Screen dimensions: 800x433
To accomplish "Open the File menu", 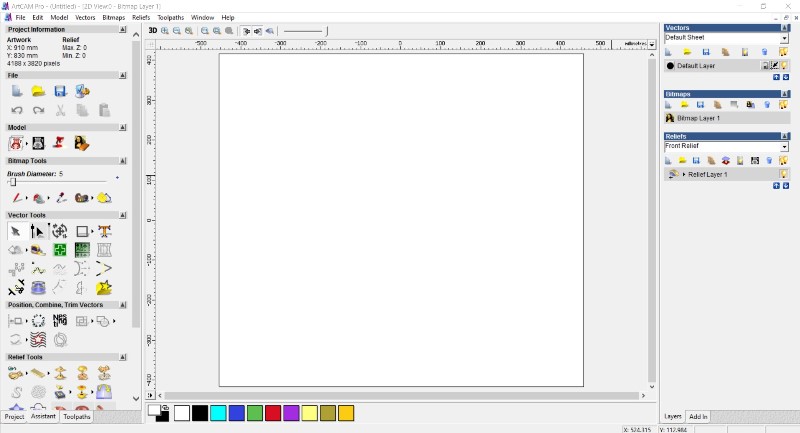I will pos(20,17).
